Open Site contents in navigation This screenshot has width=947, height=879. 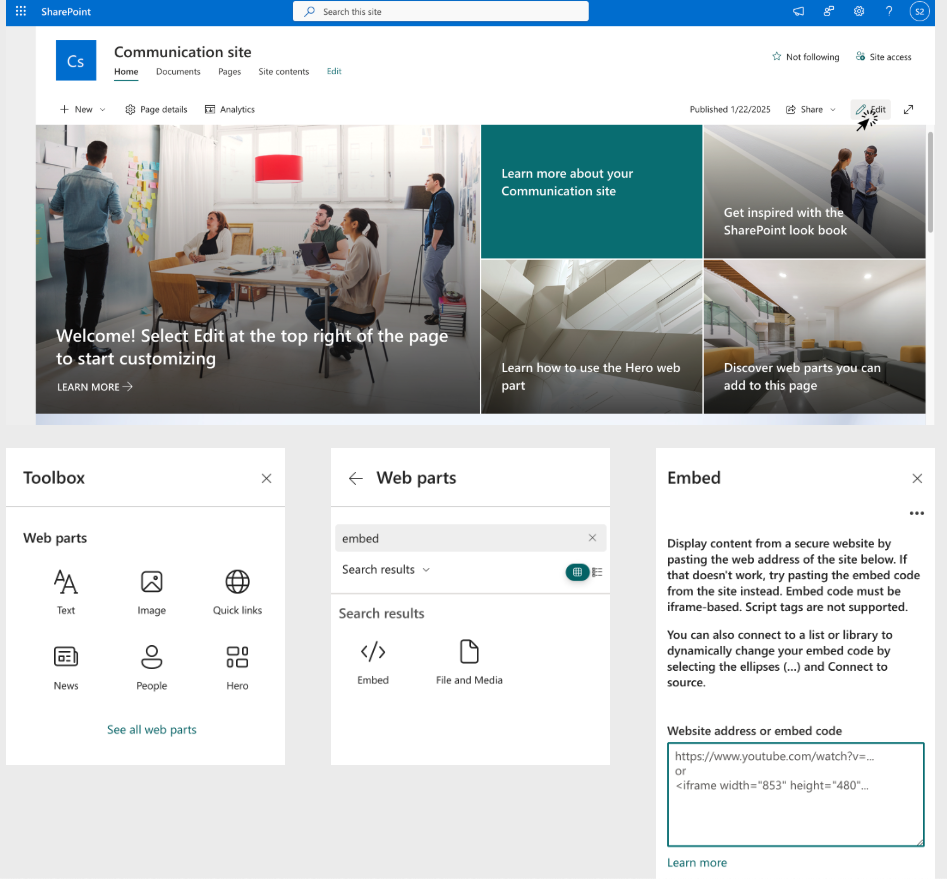(284, 71)
